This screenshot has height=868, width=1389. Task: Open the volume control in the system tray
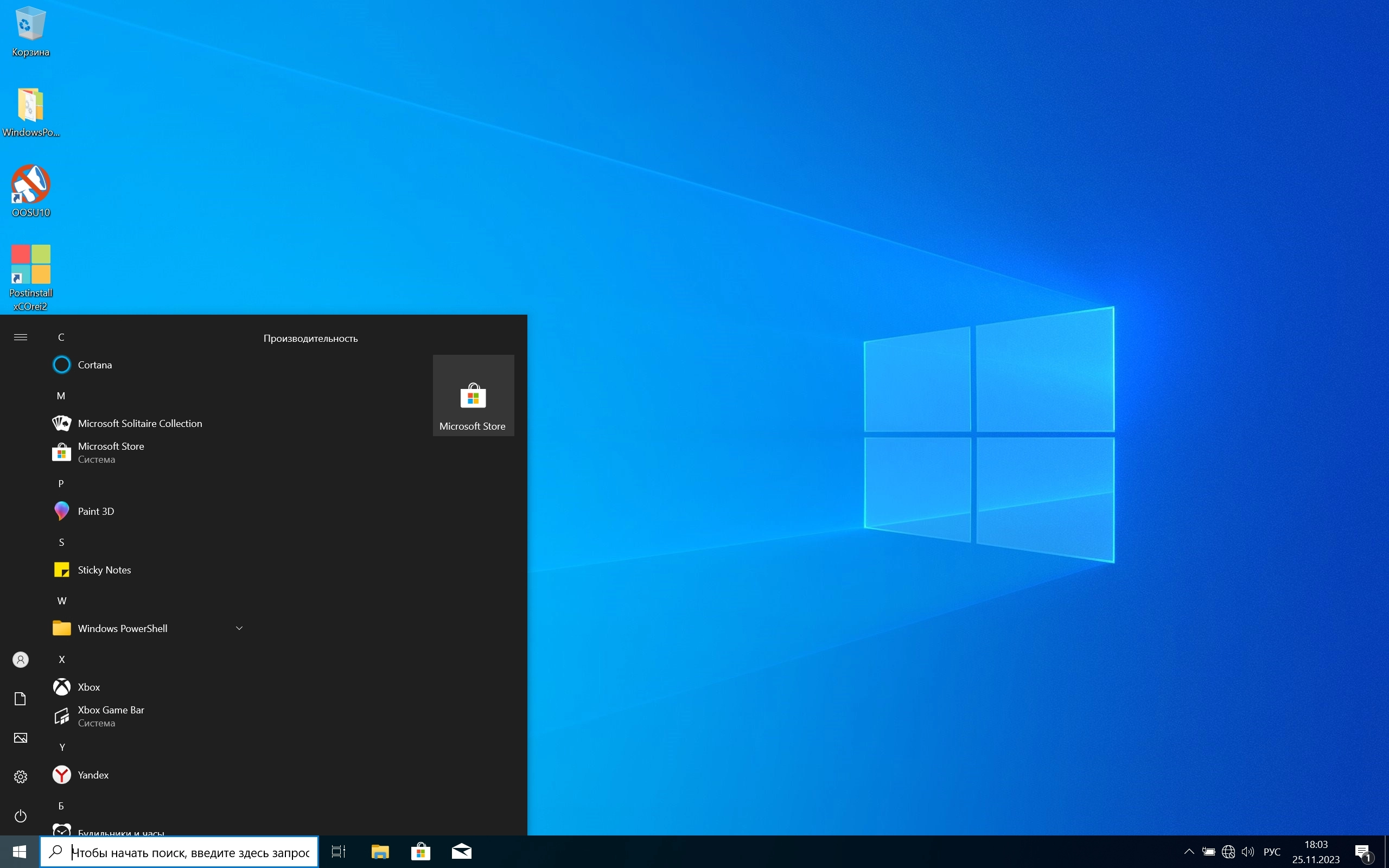[x=1248, y=852]
